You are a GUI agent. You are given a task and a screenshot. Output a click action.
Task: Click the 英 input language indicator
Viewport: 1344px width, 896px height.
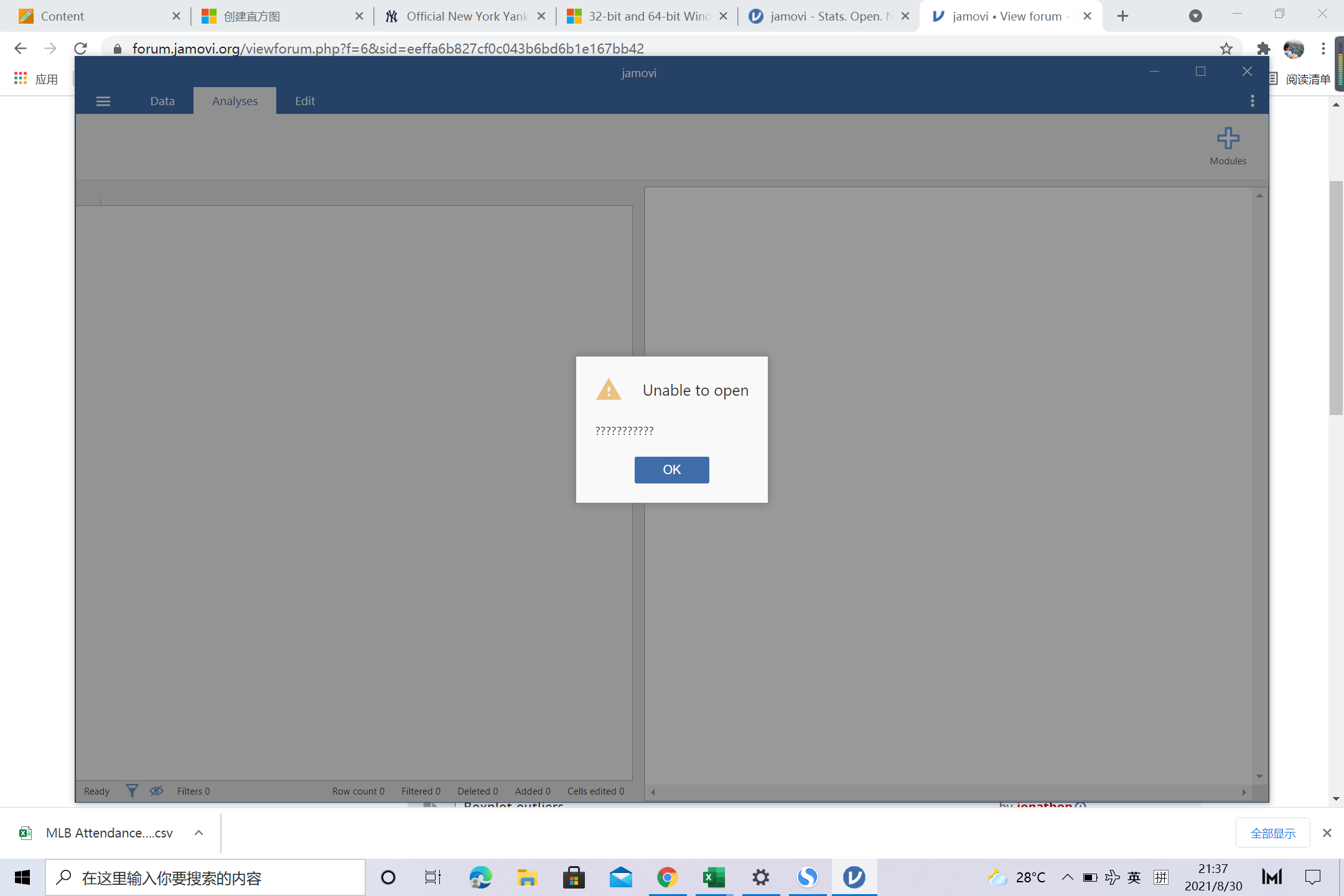point(1134,877)
